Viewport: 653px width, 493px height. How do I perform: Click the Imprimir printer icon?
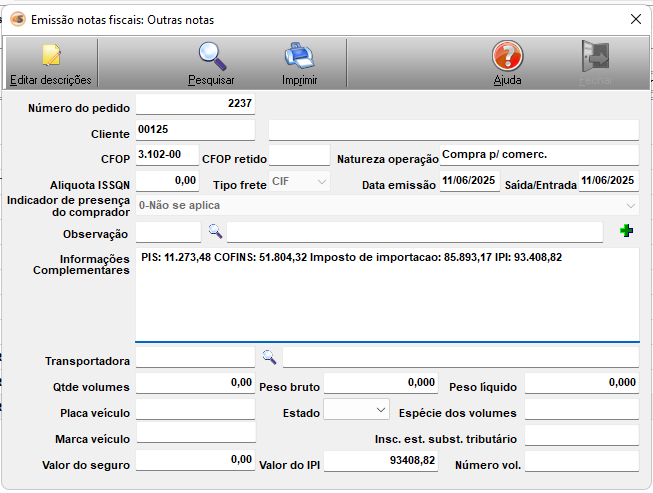coord(299,56)
